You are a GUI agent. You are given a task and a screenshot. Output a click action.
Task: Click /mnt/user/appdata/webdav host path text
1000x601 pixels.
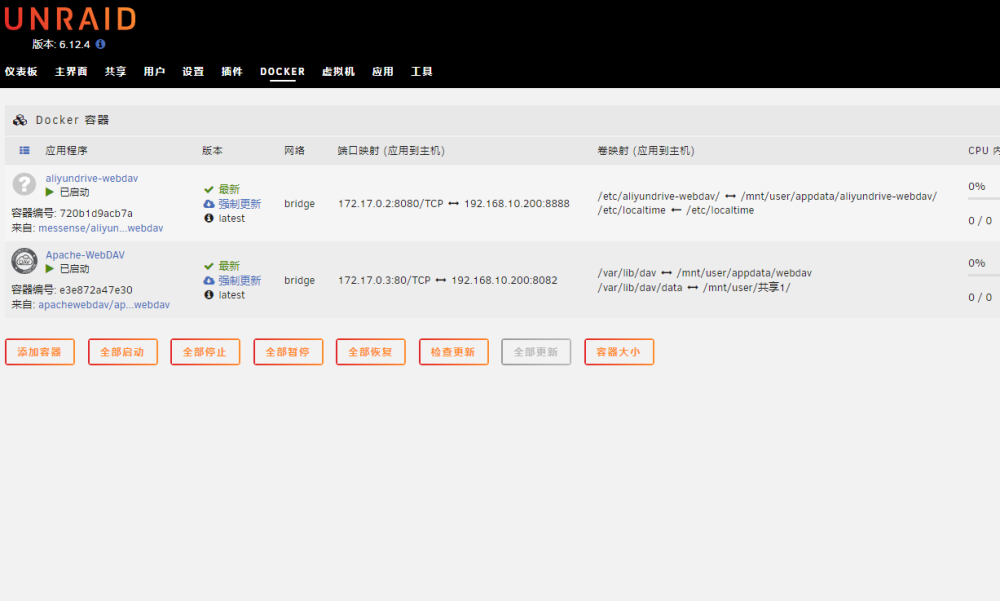744,273
